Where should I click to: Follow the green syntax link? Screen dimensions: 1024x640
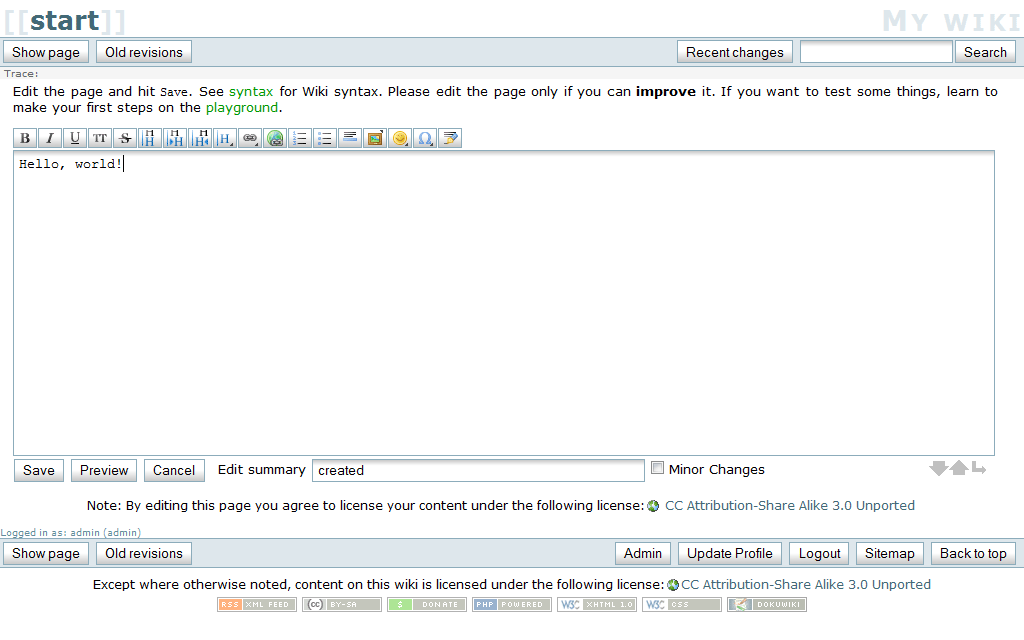click(251, 91)
